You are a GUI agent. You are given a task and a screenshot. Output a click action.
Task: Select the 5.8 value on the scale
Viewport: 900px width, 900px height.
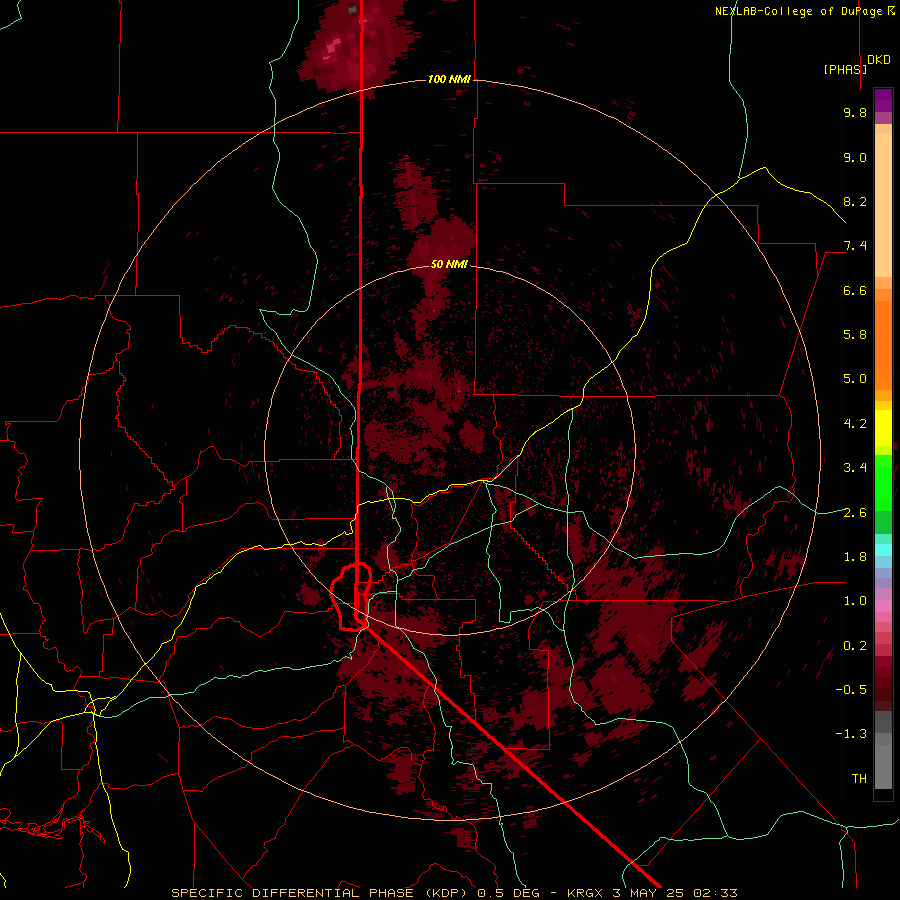click(x=855, y=335)
